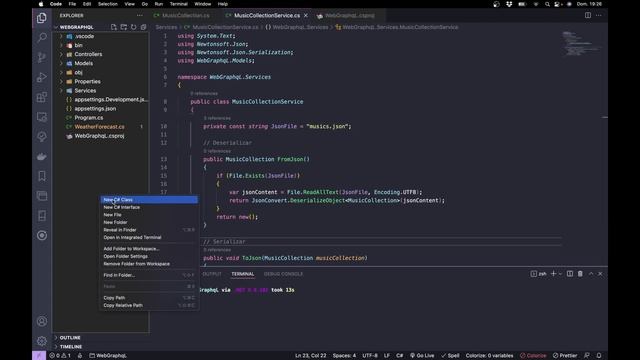The image size is (640, 360).
Task: Click Go Live in status bar
Action: [x=422, y=356]
